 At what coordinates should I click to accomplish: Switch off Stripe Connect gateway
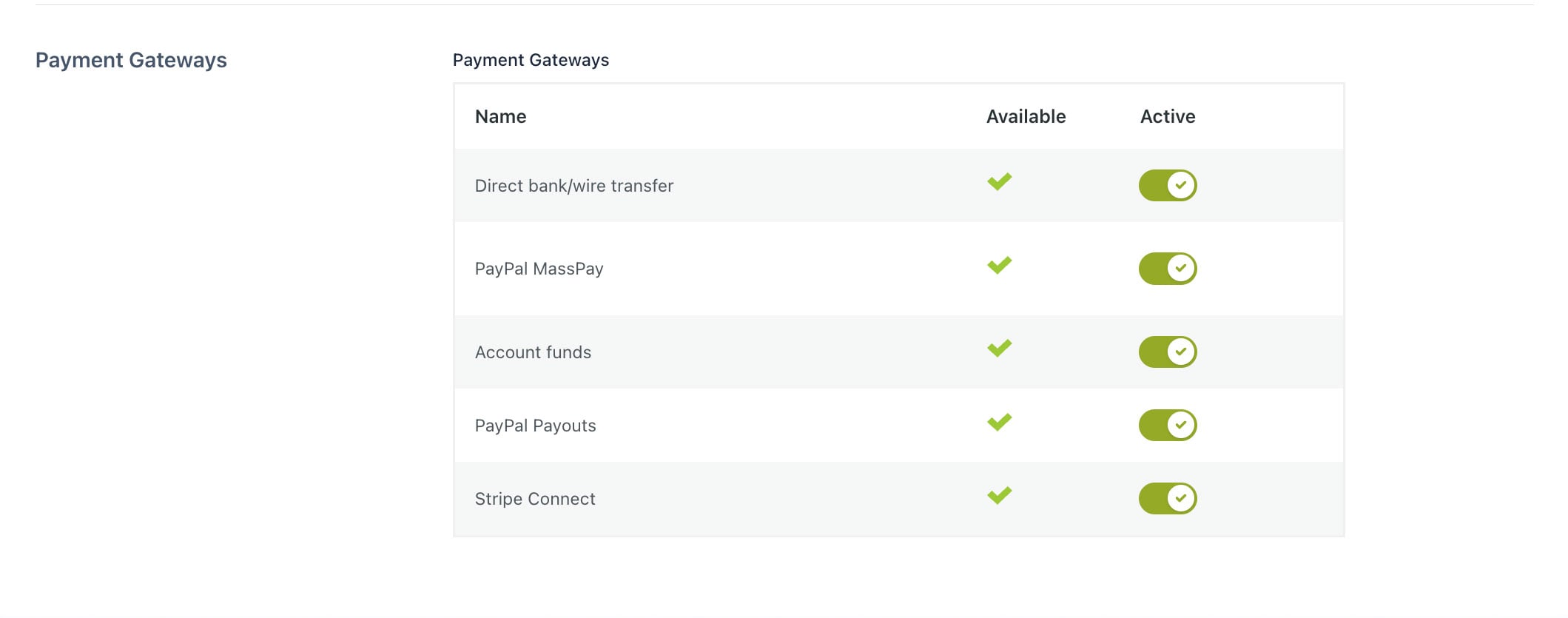click(1167, 498)
